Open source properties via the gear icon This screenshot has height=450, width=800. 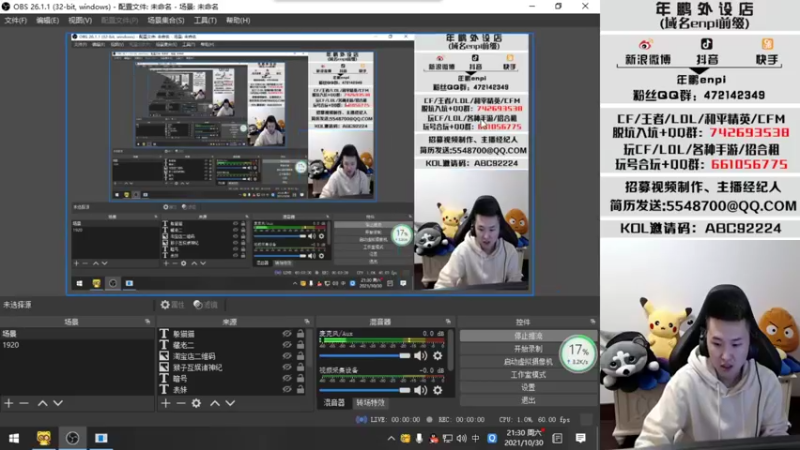(196, 403)
